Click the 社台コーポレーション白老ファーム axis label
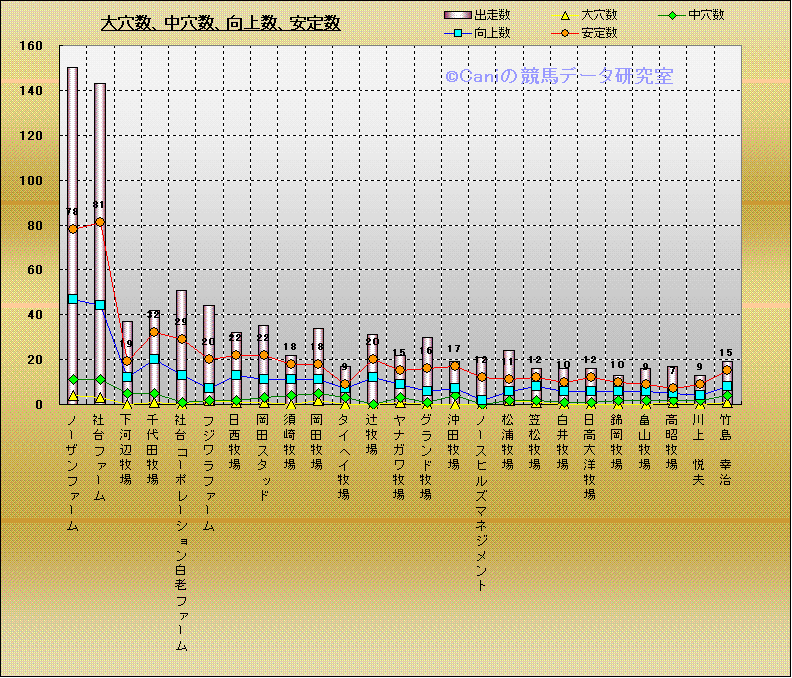 [x=181, y=533]
